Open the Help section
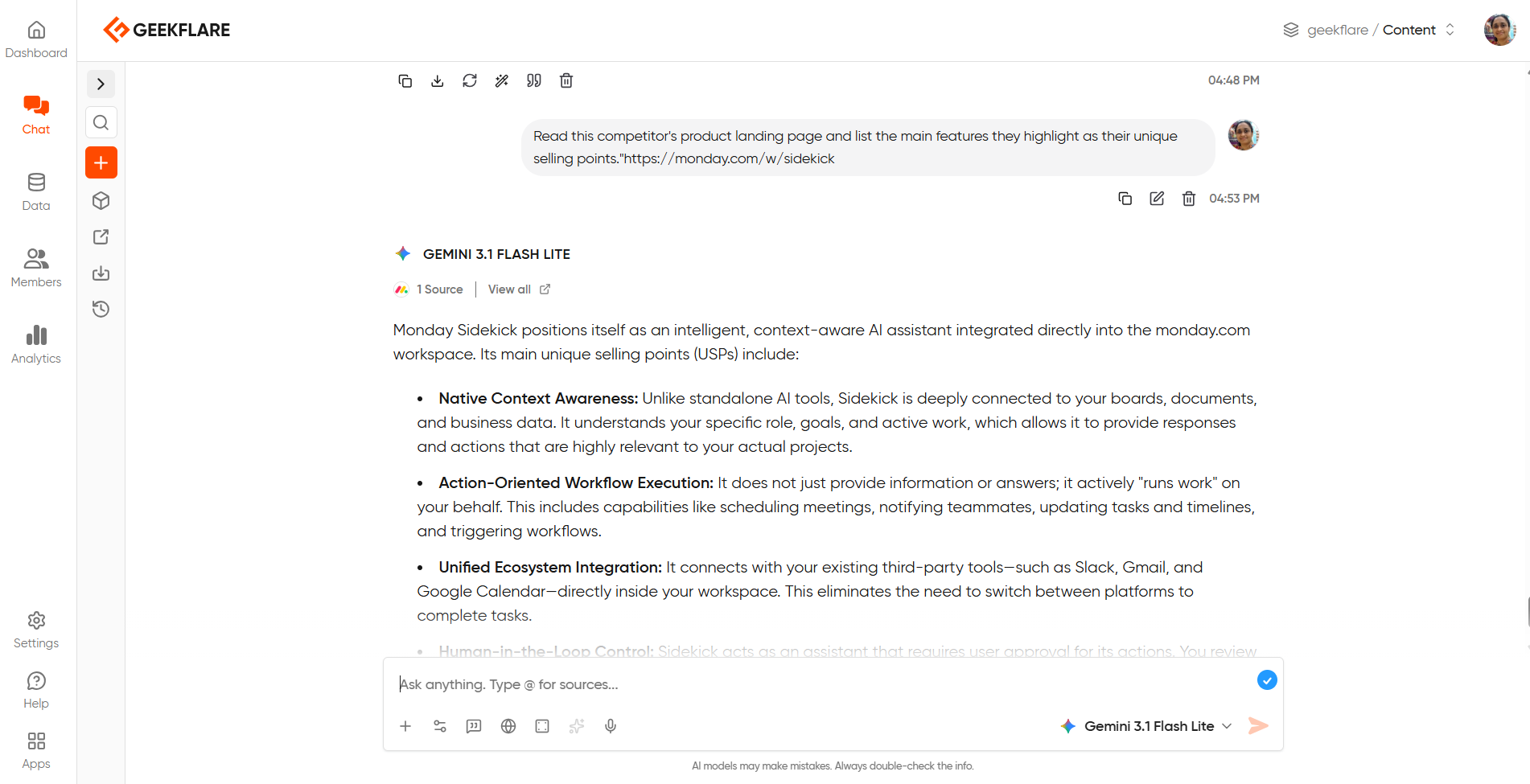The image size is (1530, 784). (x=36, y=691)
